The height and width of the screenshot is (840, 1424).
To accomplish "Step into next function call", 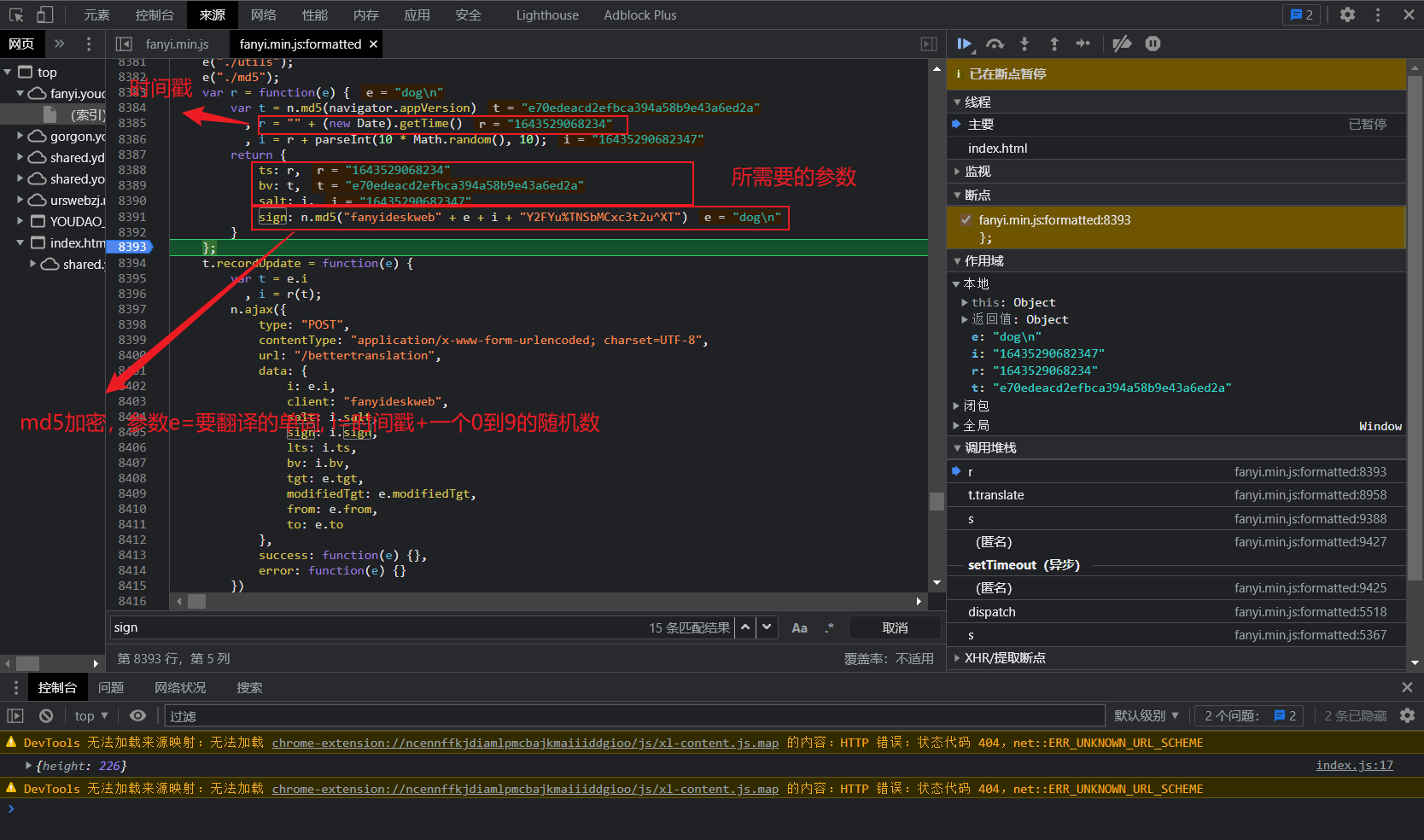I will [x=1024, y=44].
